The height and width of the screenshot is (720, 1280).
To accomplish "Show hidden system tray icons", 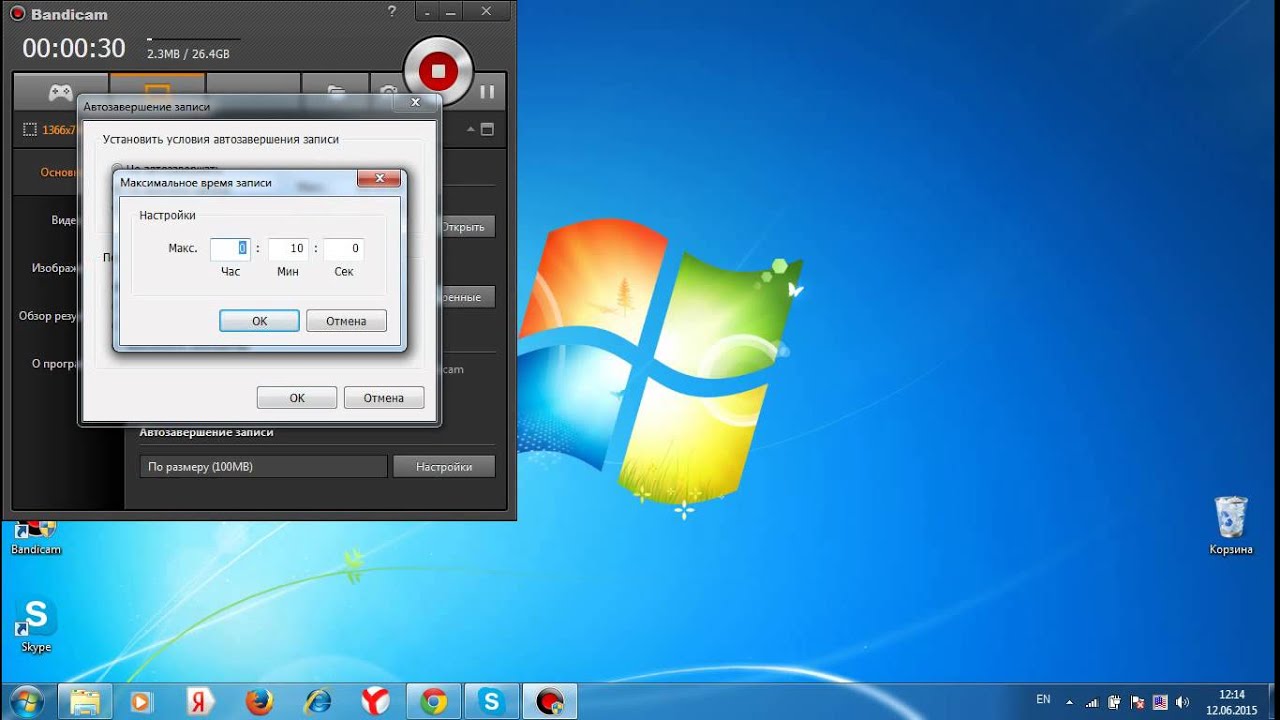I will [1070, 701].
